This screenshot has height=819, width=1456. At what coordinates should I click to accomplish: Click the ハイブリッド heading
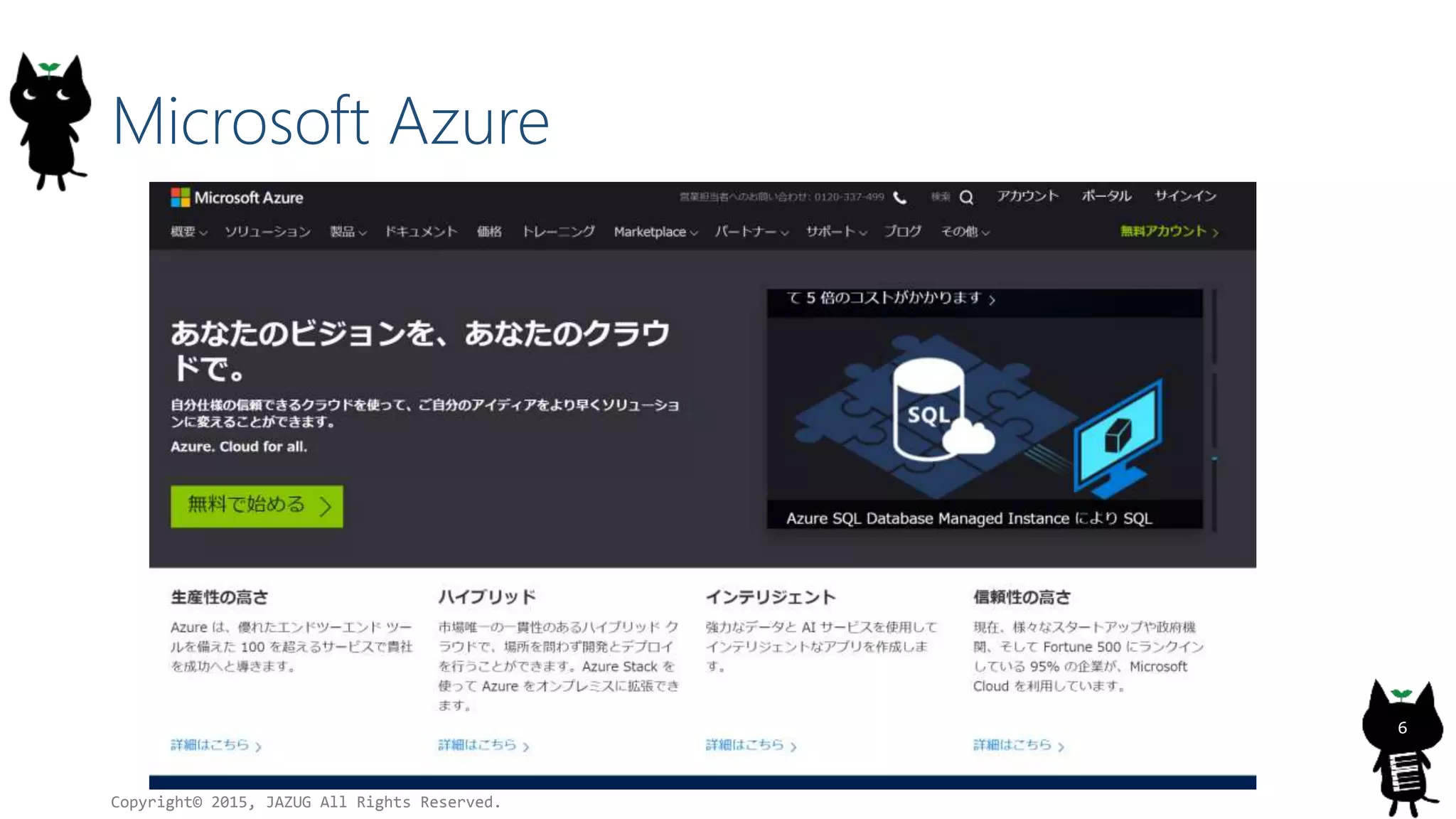(x=487, y=597)
